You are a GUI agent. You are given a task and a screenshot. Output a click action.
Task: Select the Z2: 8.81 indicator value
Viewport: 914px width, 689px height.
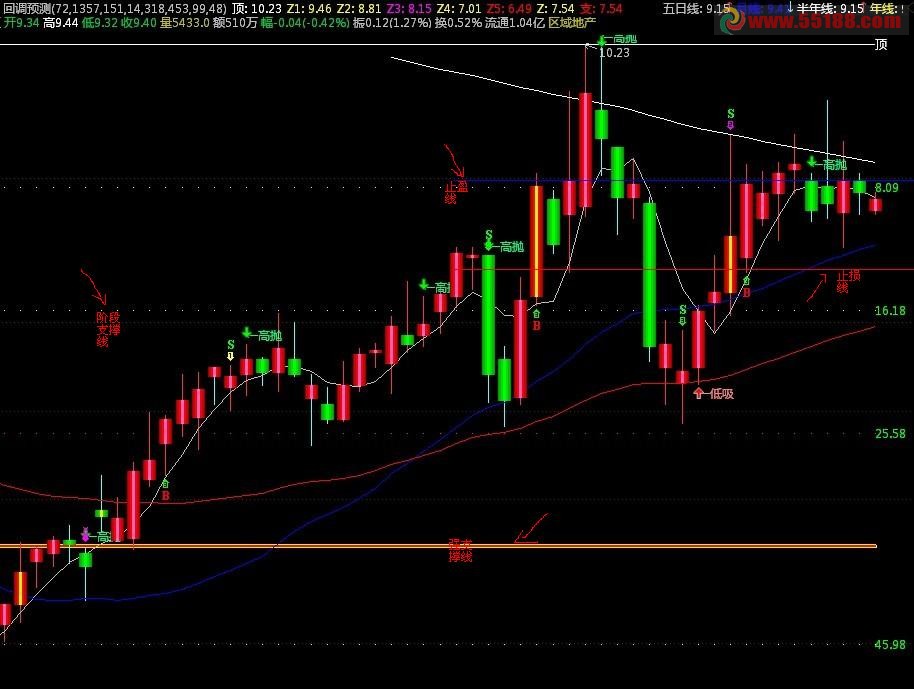point(359,9)
